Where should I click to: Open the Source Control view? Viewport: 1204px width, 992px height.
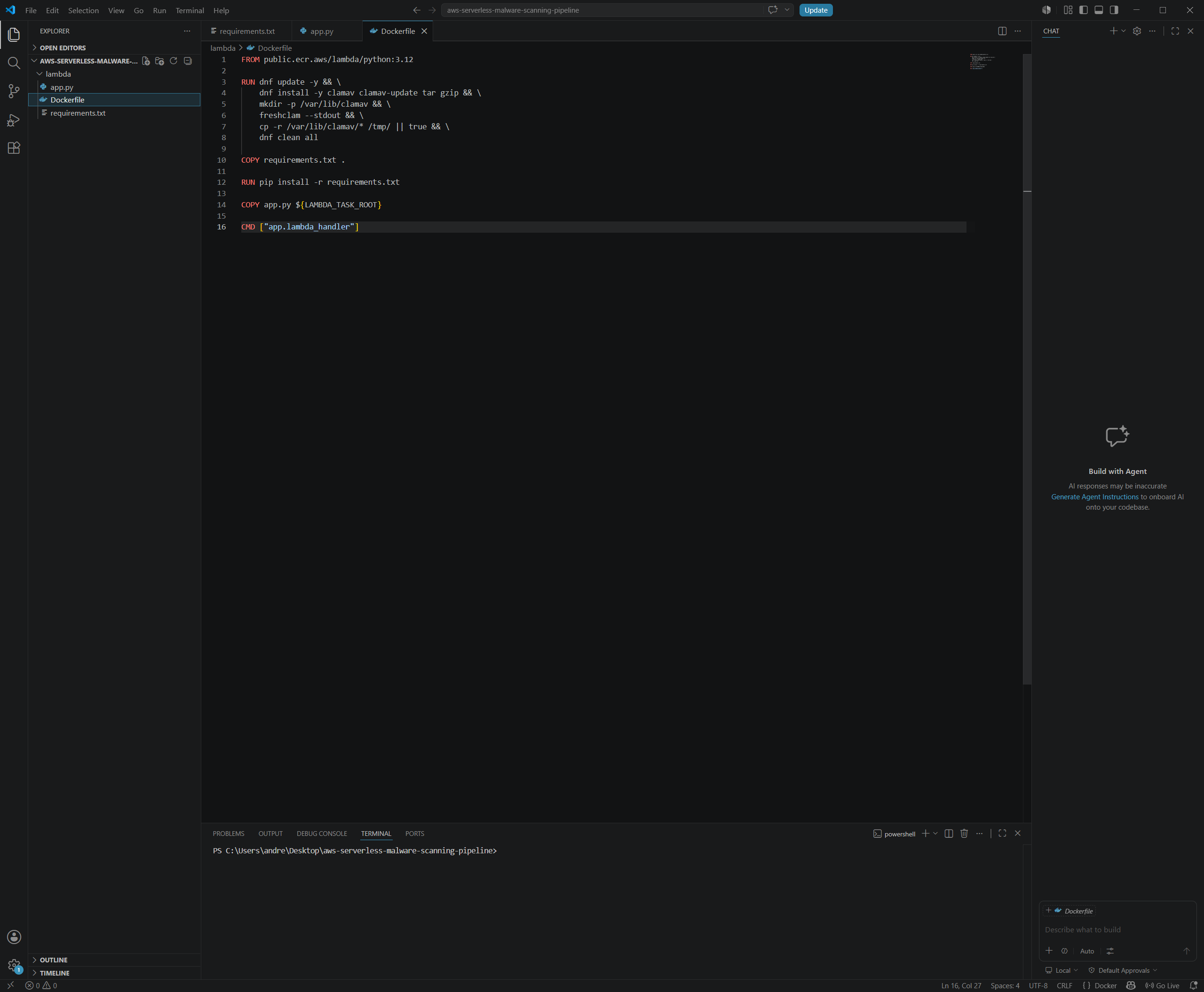pyautogui.click(x=14, y=91)
